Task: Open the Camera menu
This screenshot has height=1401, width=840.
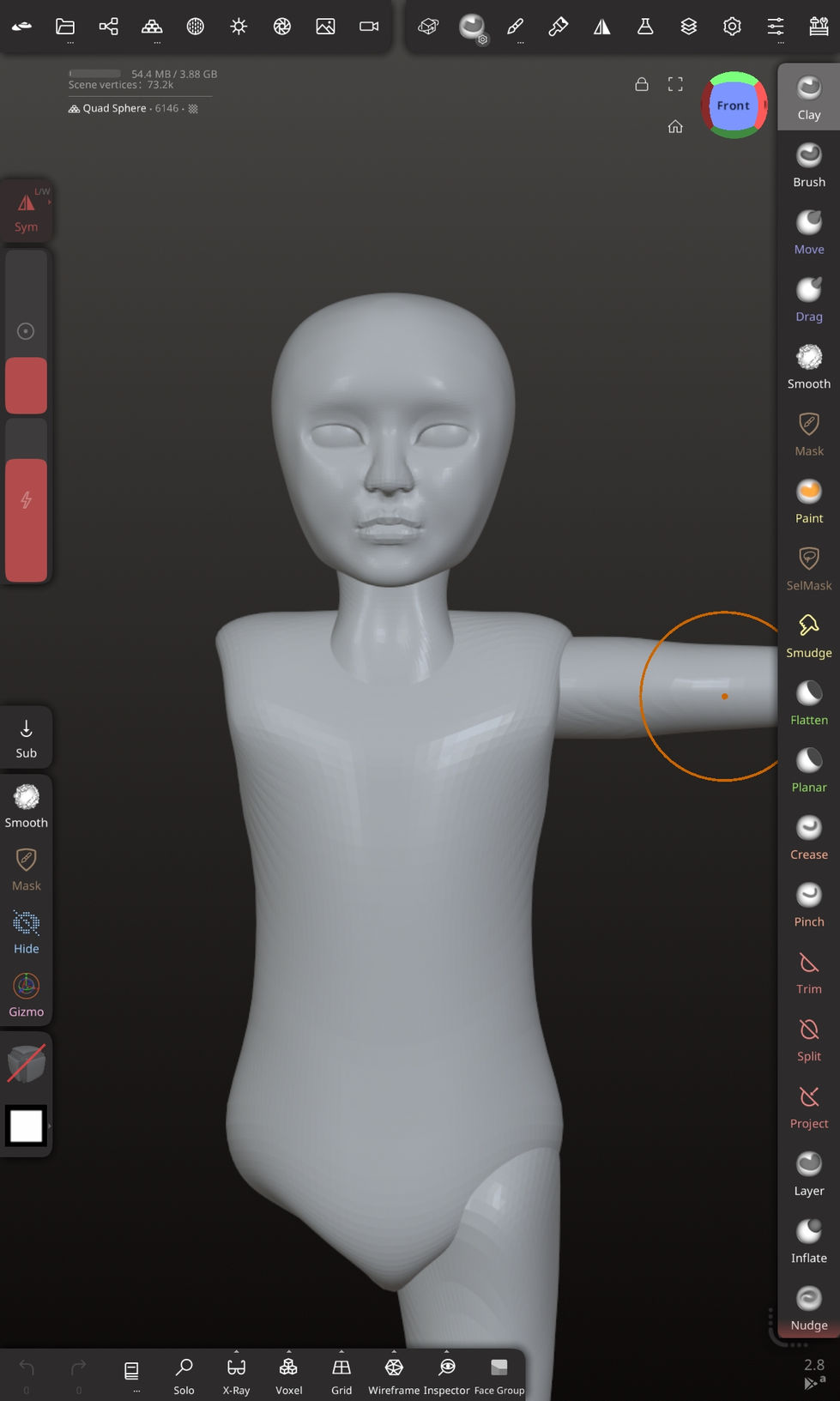Action: [369, 27]
